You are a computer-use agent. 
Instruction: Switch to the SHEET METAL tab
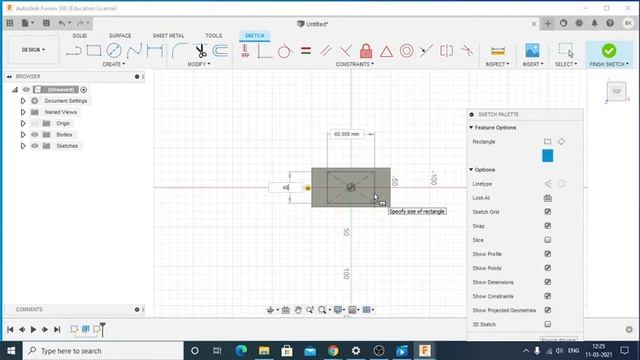pos(168,36)
